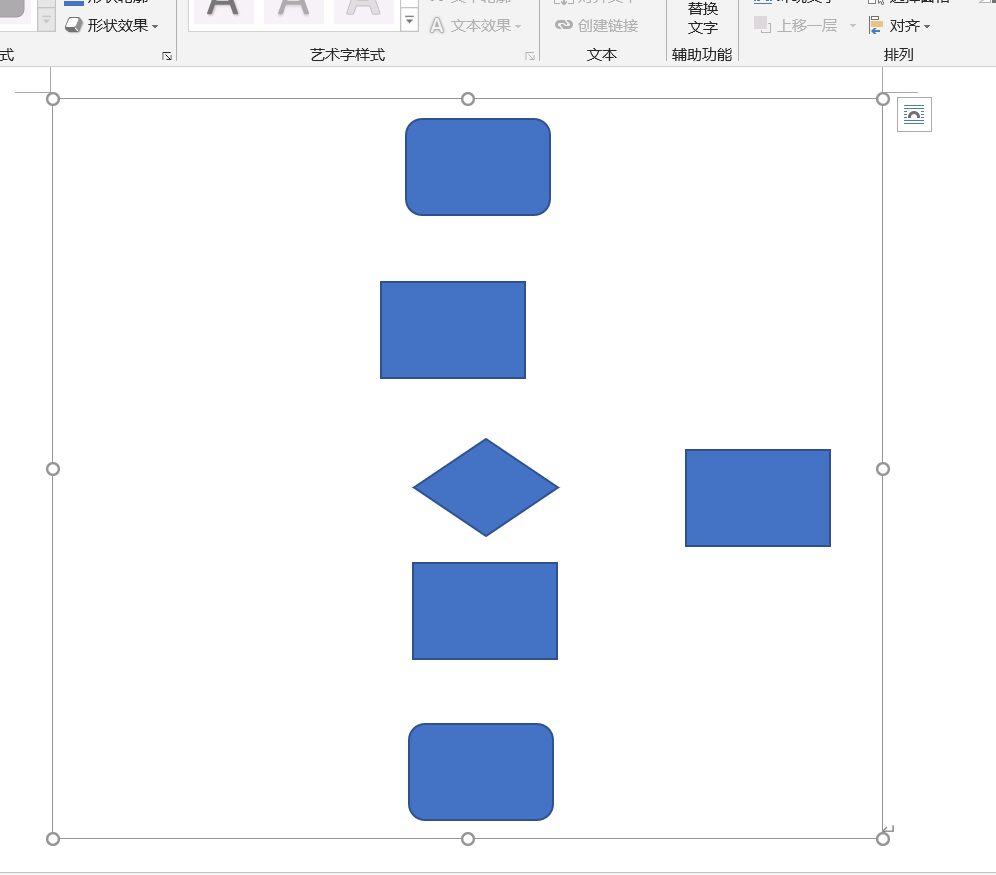The image size is (996, 875).
Task: Apply the first dark WordArt style
Action: [223, 10]
